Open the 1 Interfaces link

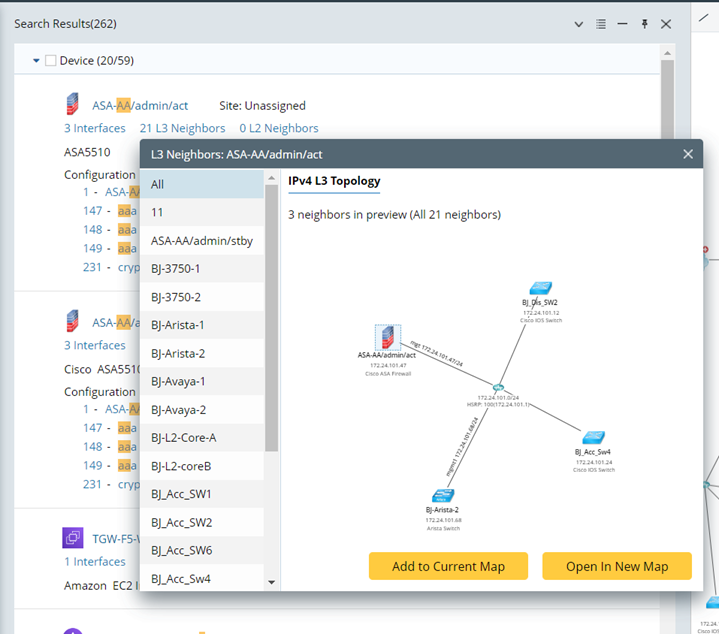click(95, 562)
